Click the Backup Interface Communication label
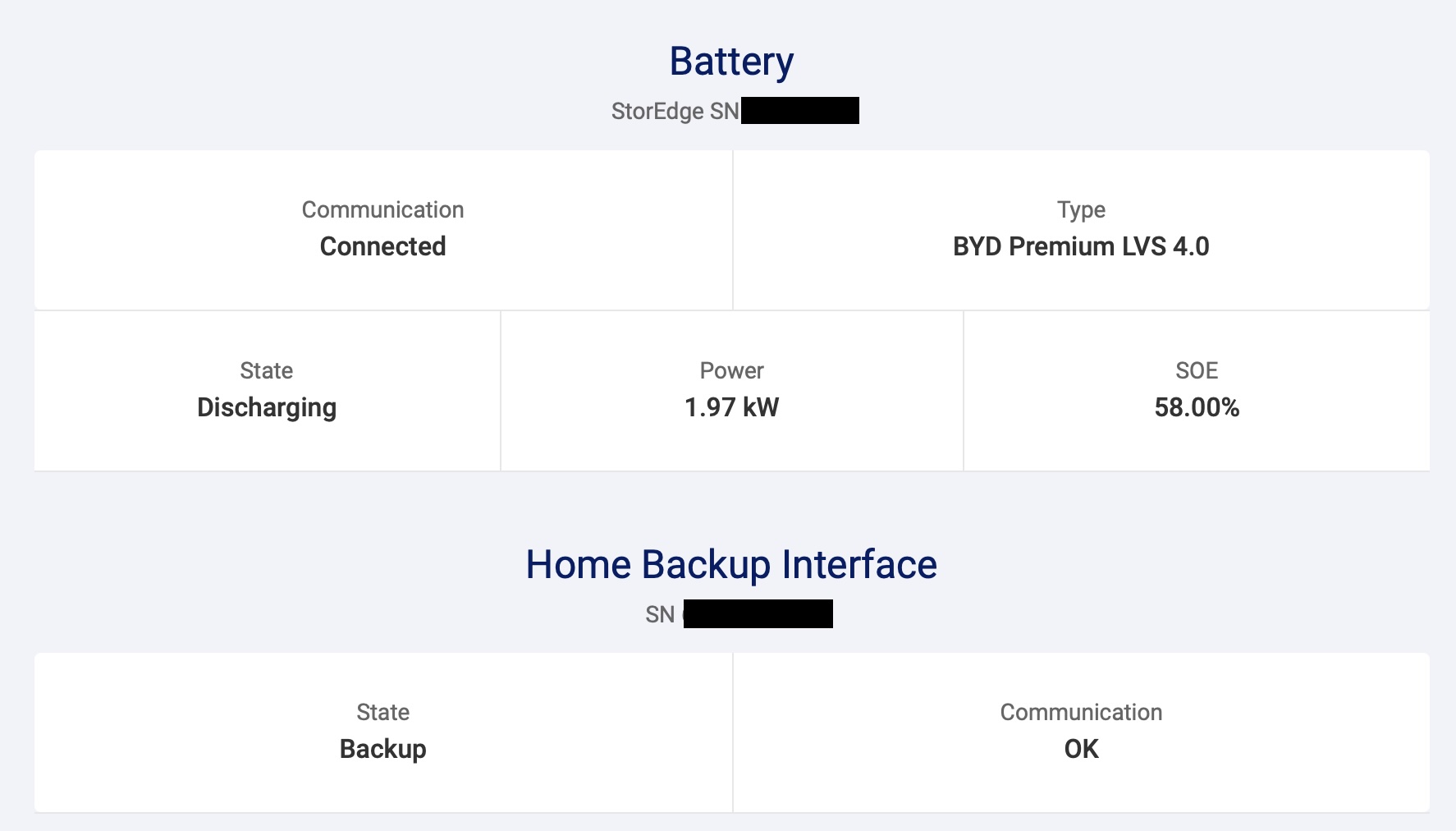This screenshot has height=831, width=1456. point(1081,712)
